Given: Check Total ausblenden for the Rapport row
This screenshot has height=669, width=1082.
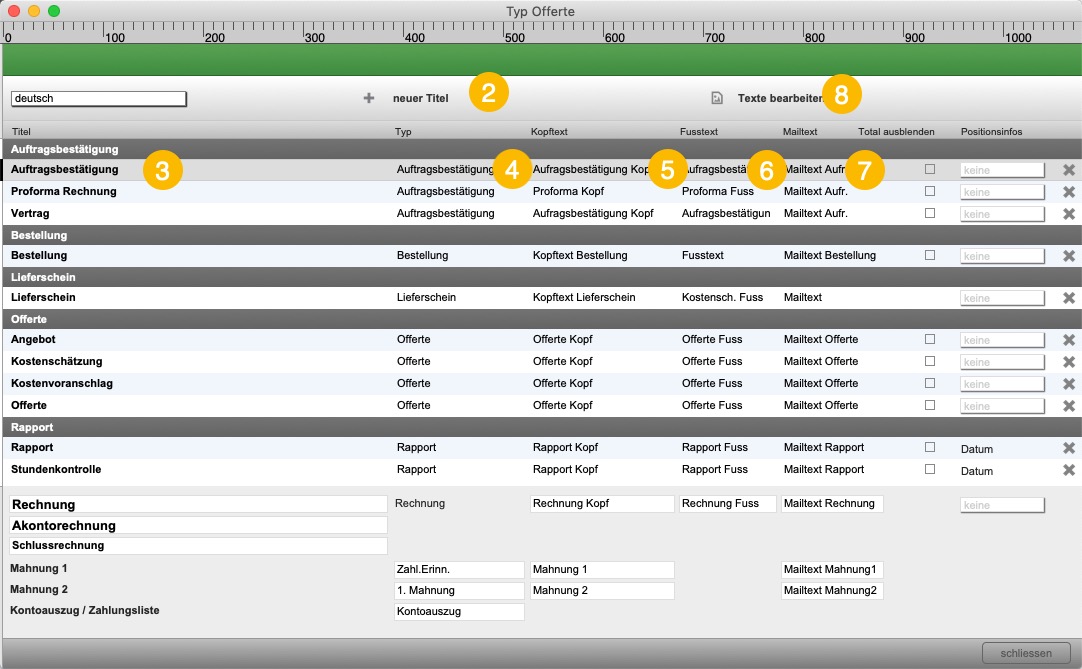Looking at the screenshot, I should (x=929, y=447).
